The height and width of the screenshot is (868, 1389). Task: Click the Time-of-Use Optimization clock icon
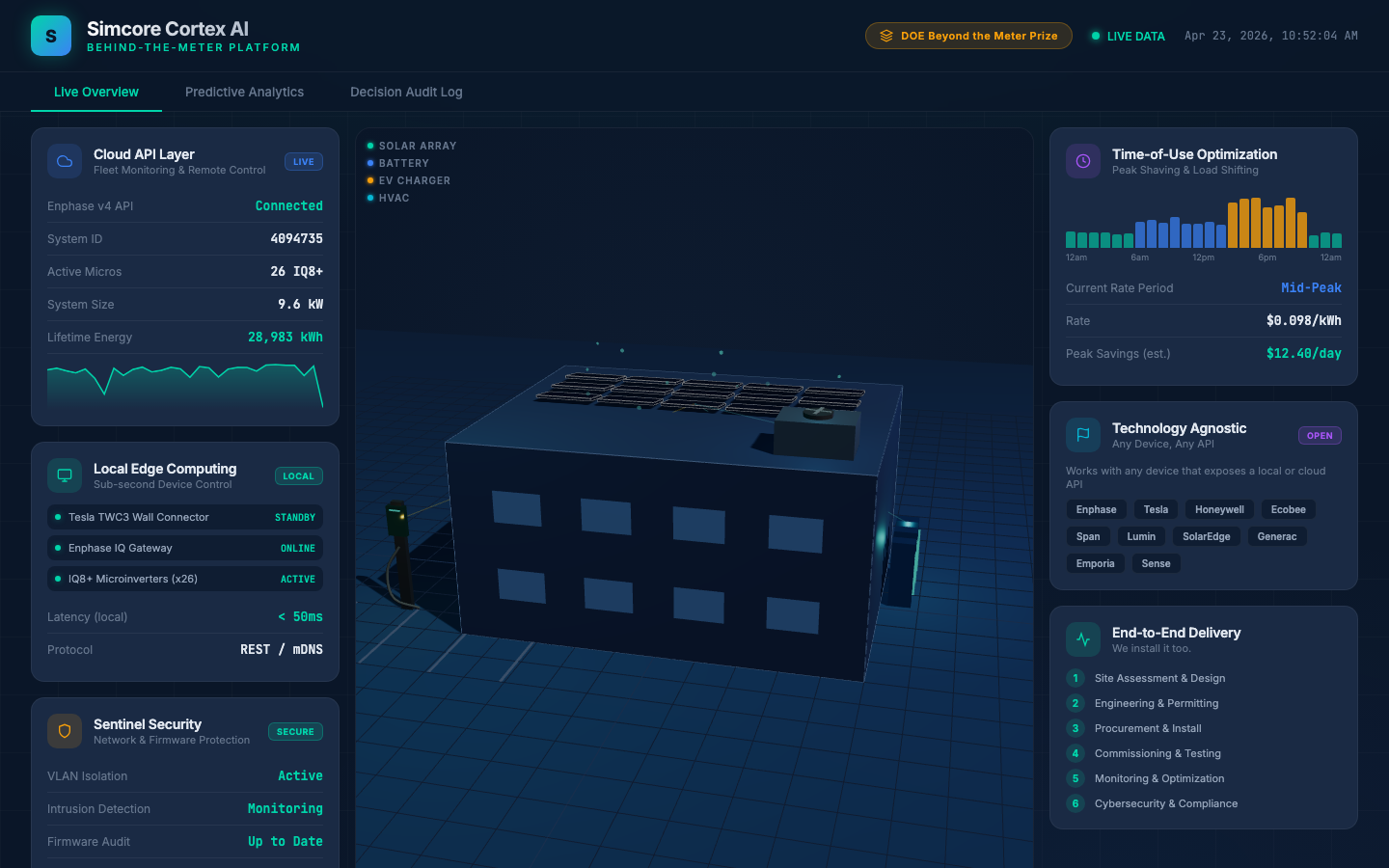tap(1081, 160)
